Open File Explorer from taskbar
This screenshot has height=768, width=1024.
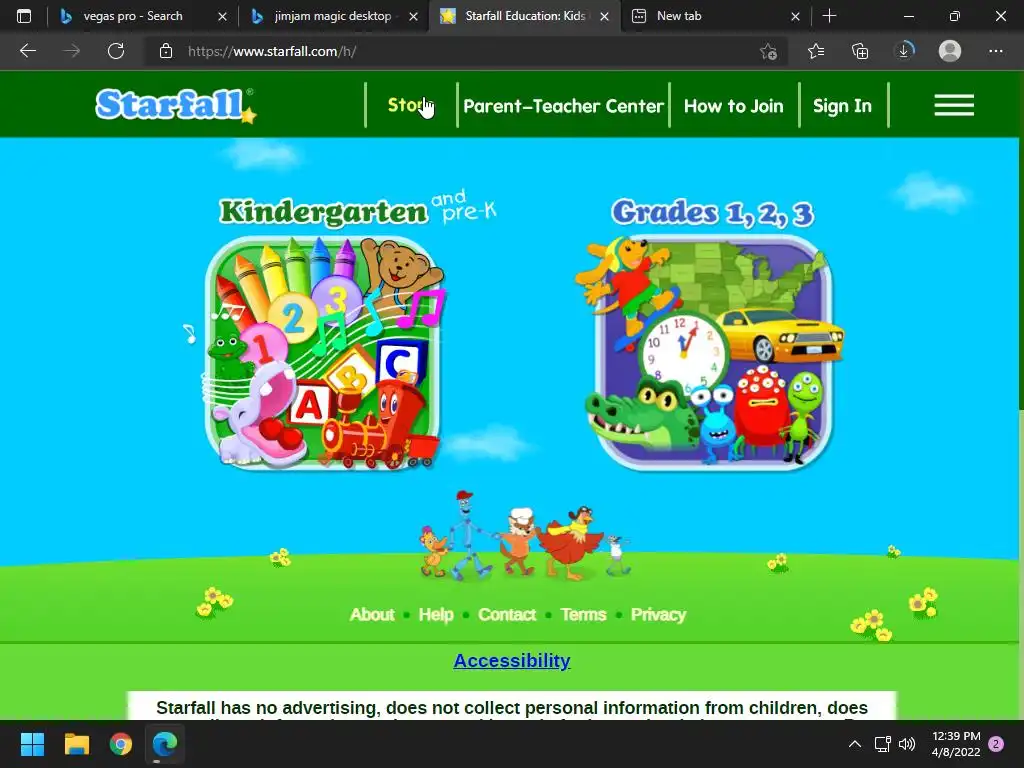[76, 744]
